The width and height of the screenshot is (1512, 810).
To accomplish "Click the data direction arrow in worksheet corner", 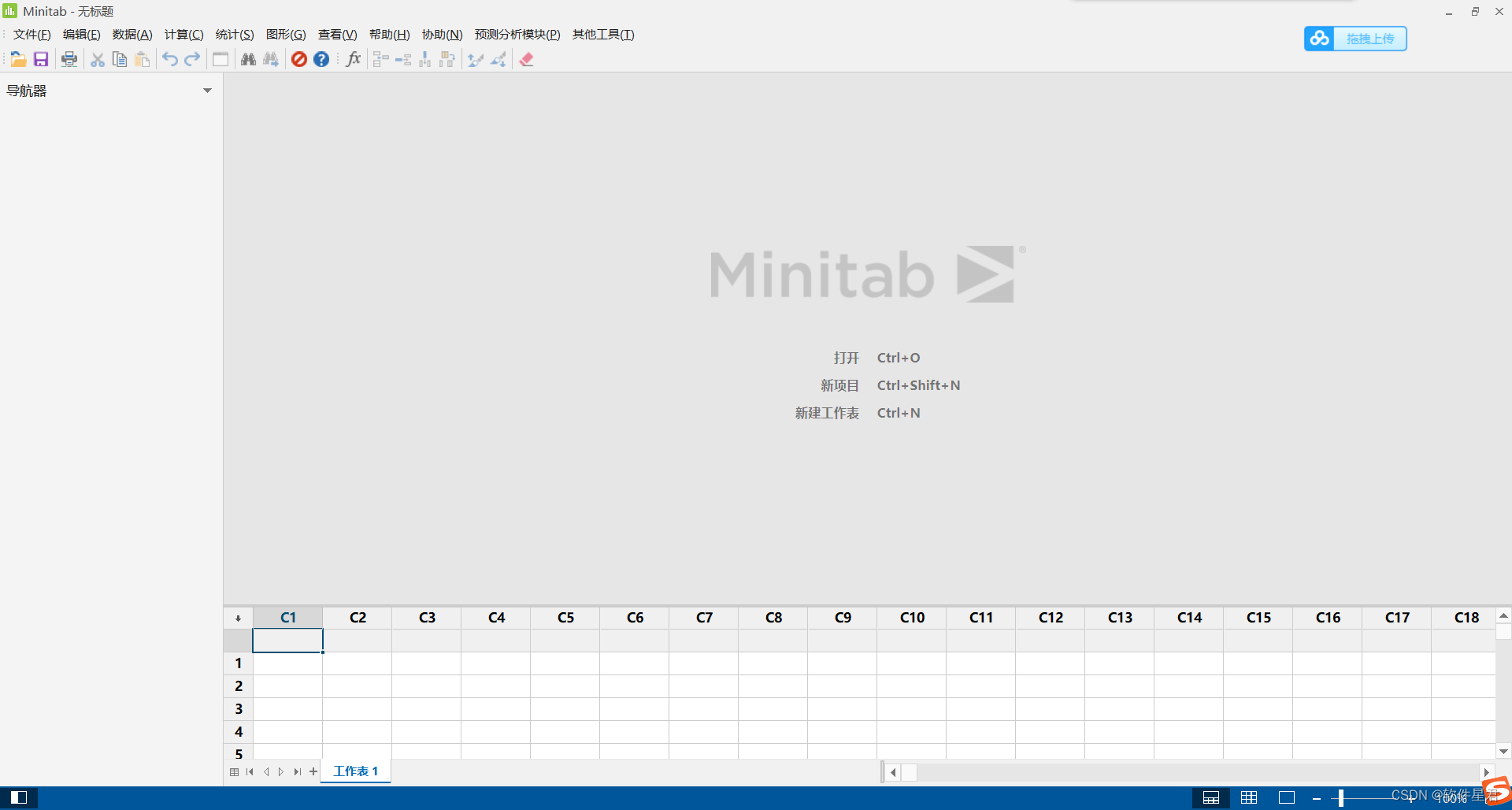I will [238, 619].
